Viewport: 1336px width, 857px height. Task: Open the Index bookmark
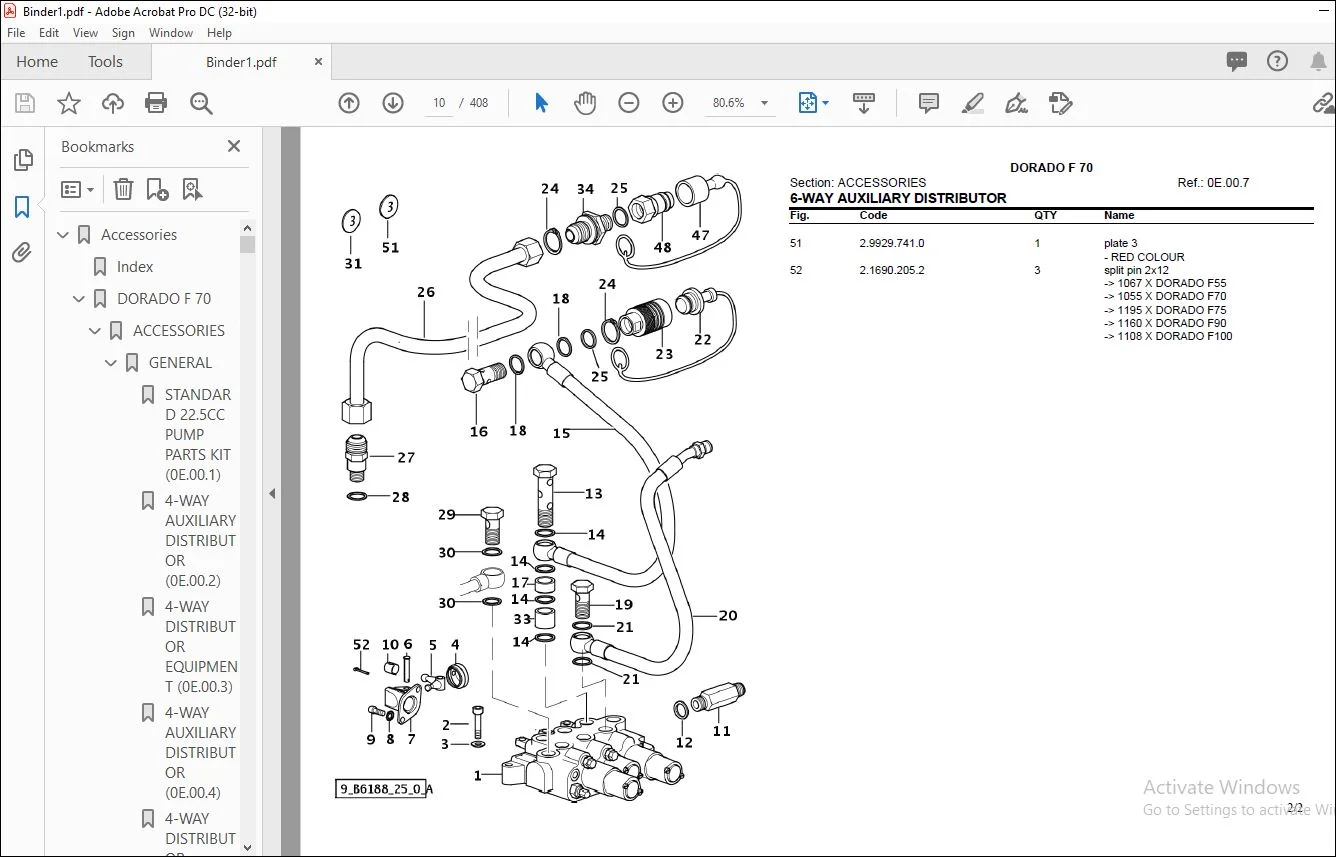(x=135, y=267)
